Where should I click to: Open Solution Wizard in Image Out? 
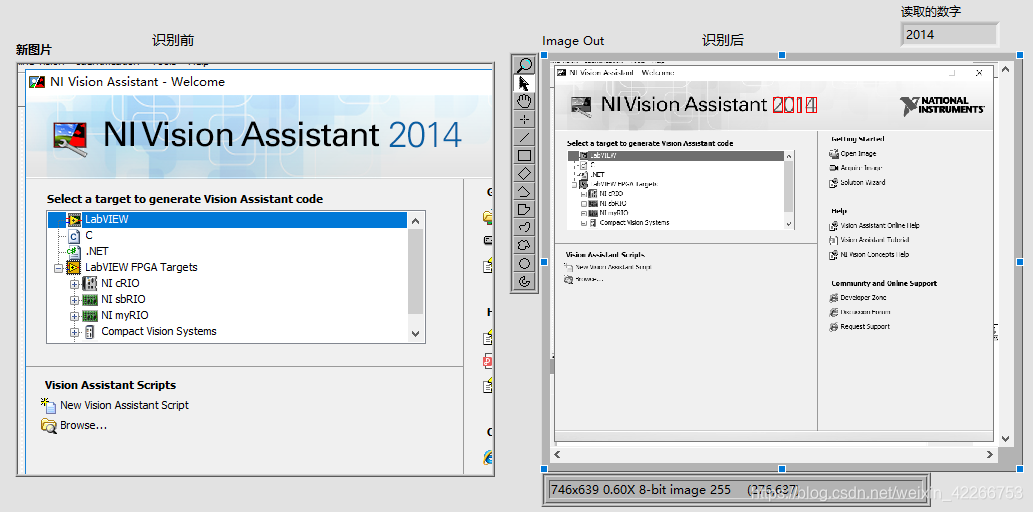click(863, 183)
